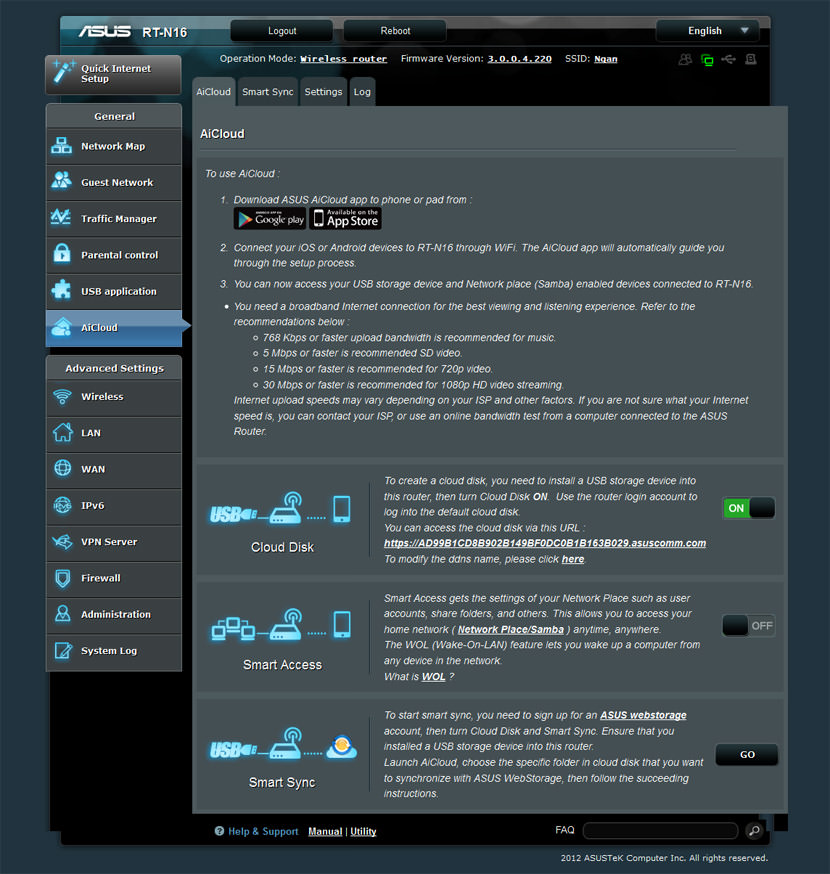Click the Network Map icon
The image size is (830, 874).
coord(61,145)
